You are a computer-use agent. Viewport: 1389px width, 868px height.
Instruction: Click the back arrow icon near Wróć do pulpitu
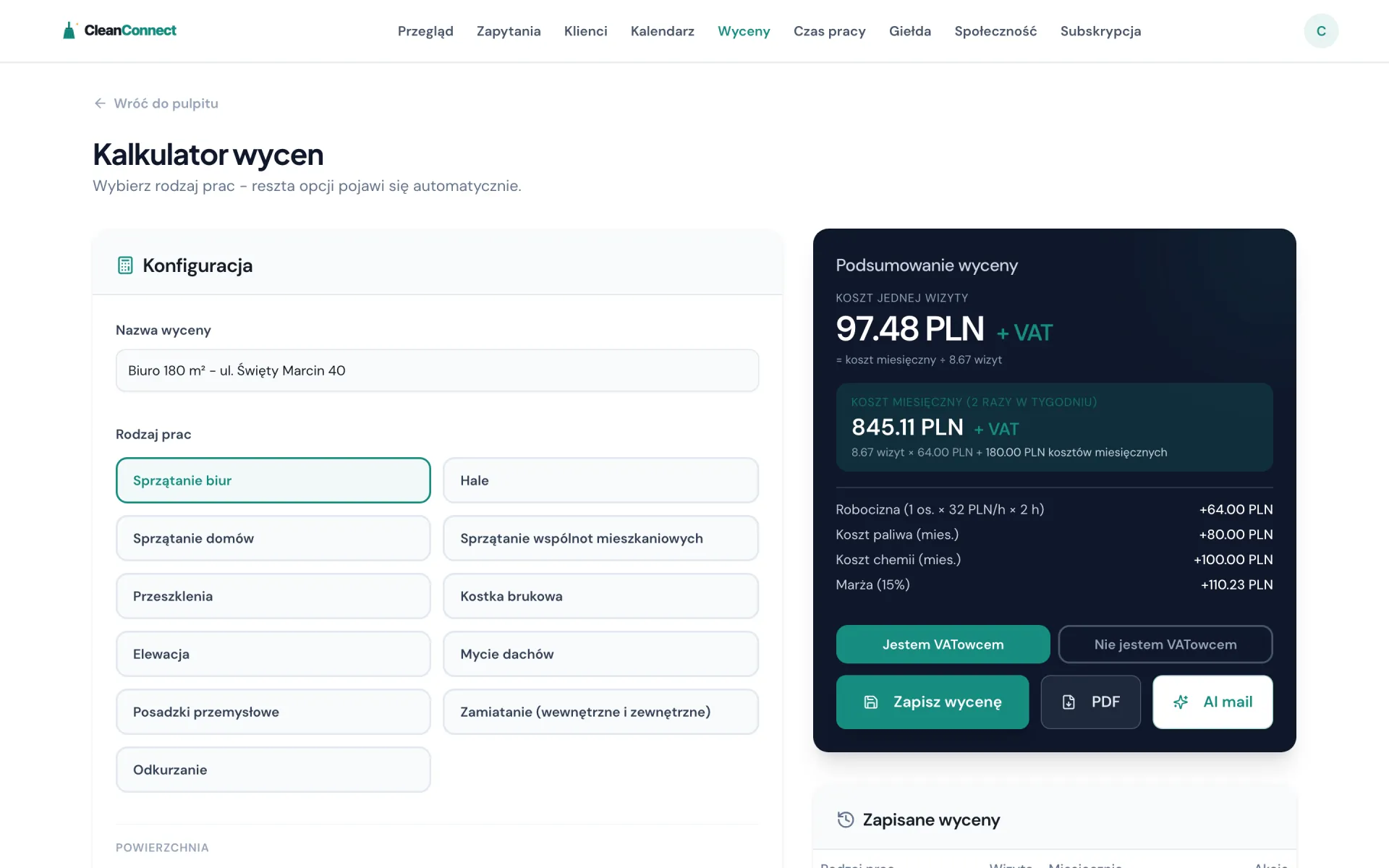point(100,103)
